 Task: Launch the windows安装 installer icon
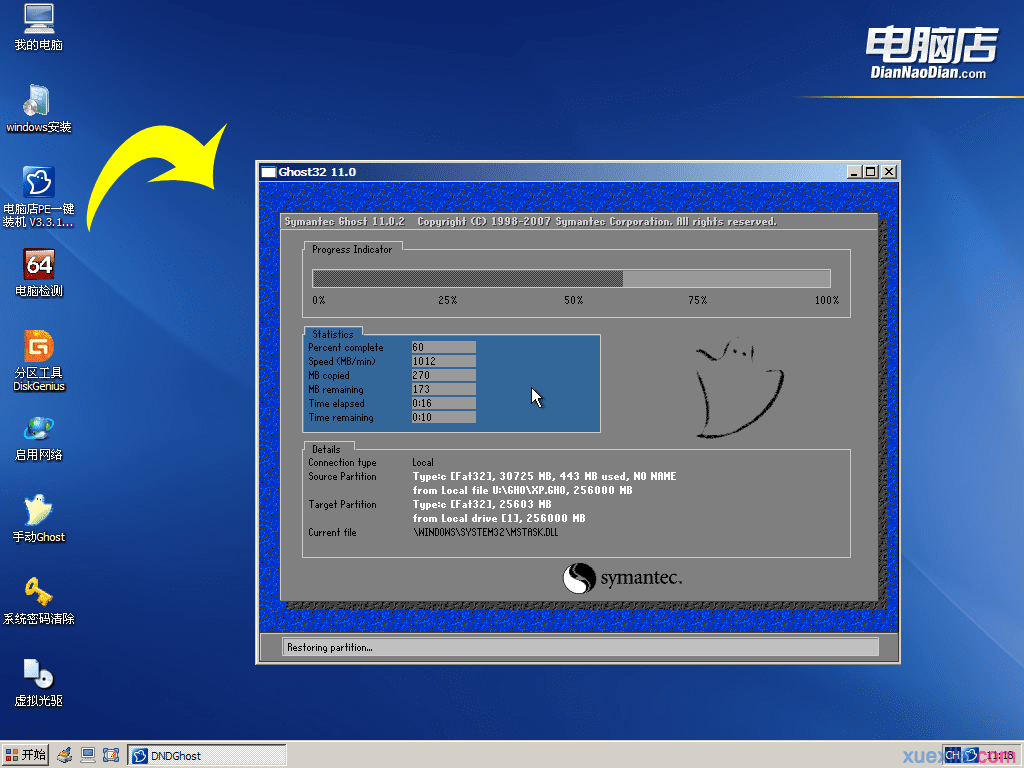pyautogui.click(x=37, y=108)
